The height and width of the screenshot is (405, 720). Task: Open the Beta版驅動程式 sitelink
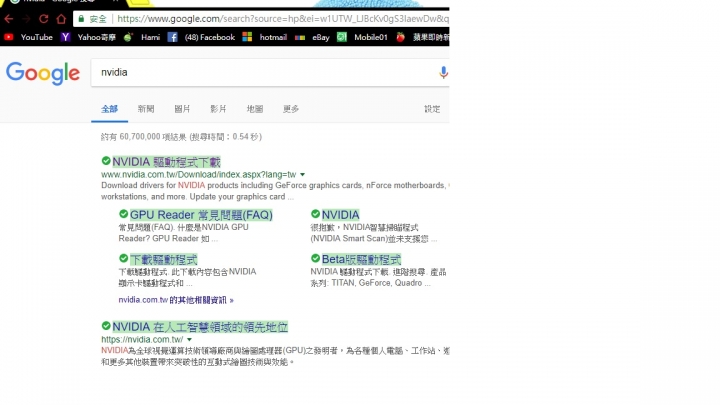point(361,259)
